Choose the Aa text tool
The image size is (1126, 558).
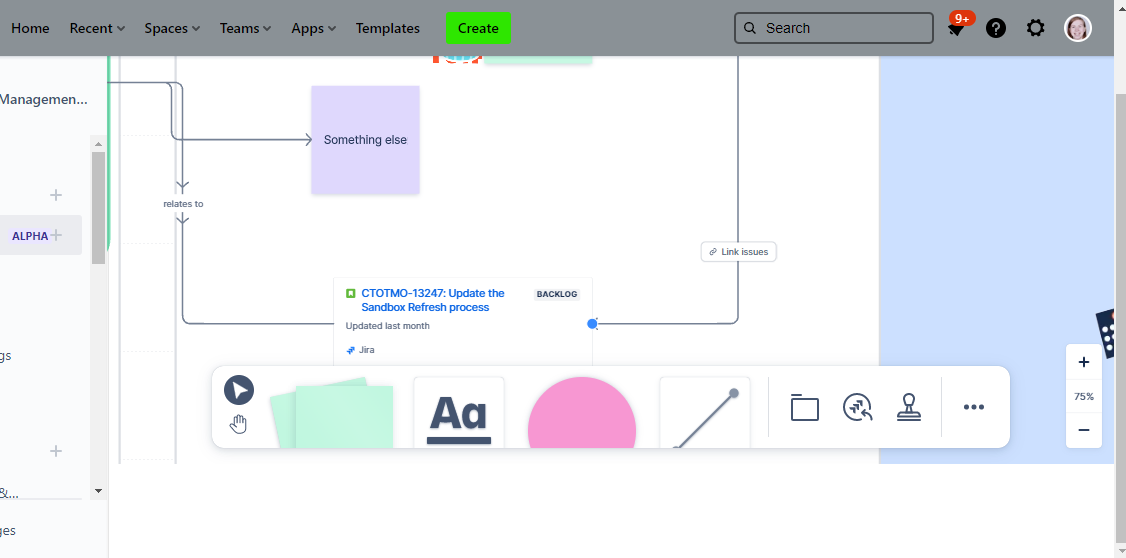pyautogui.click(x=459, y=412)
